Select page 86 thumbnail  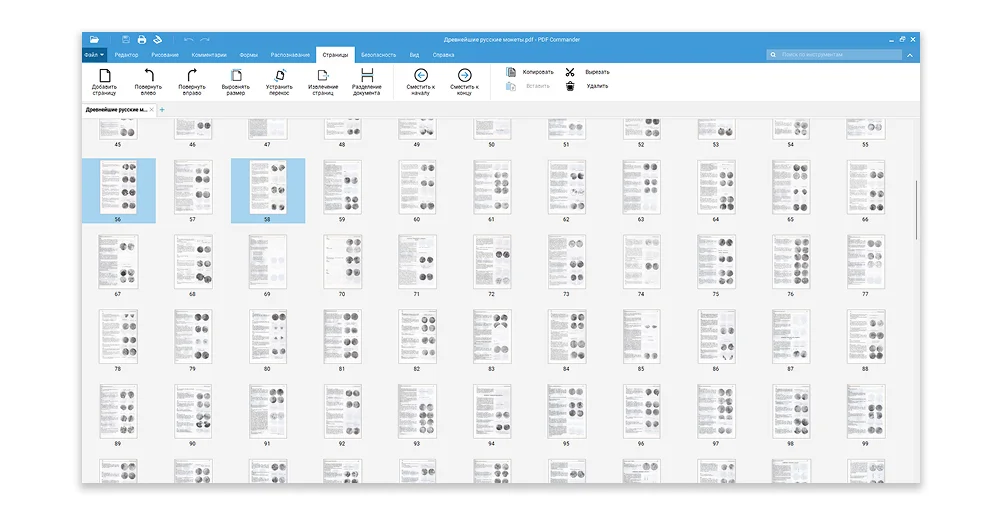(x=716, y=337)
